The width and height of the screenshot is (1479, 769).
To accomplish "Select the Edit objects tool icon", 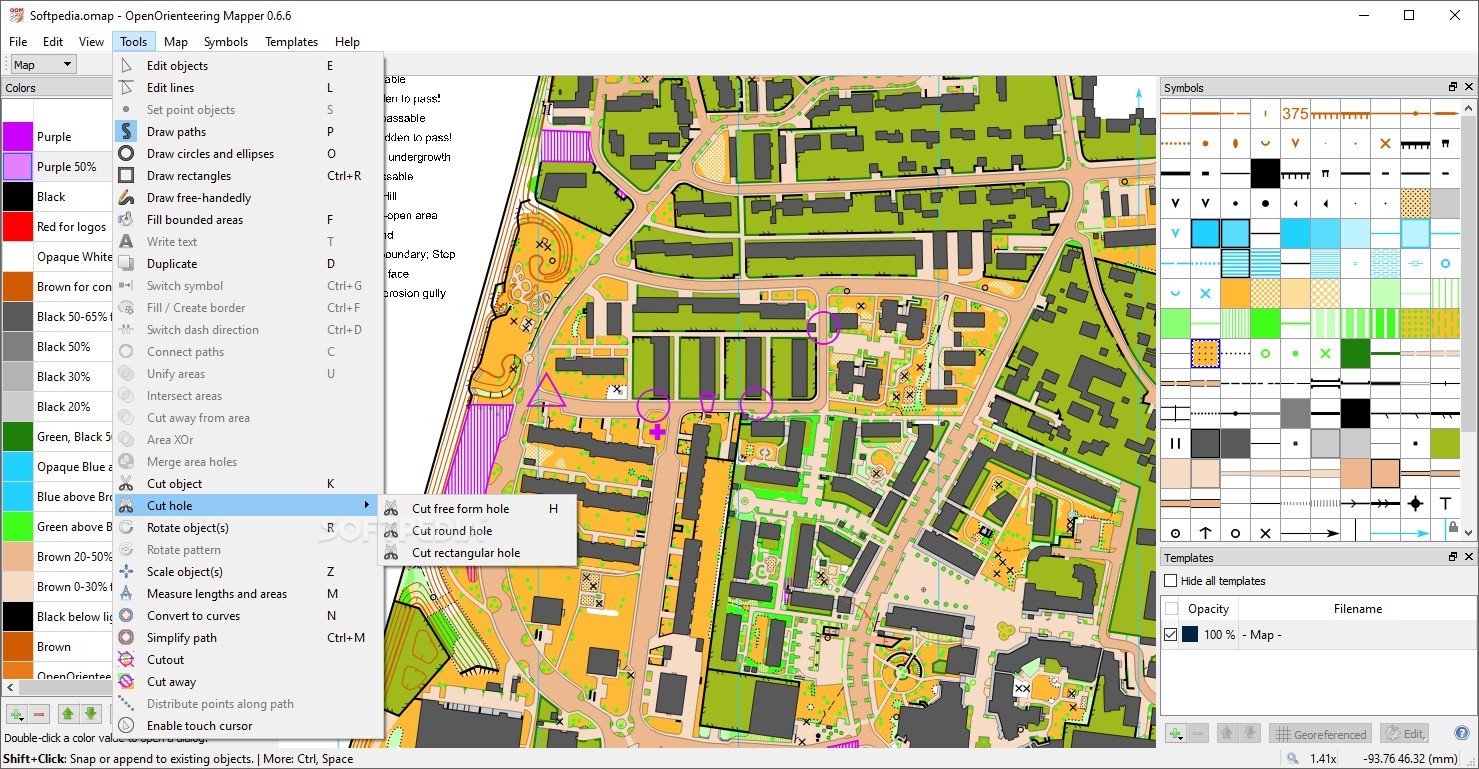I will point(126,66).
